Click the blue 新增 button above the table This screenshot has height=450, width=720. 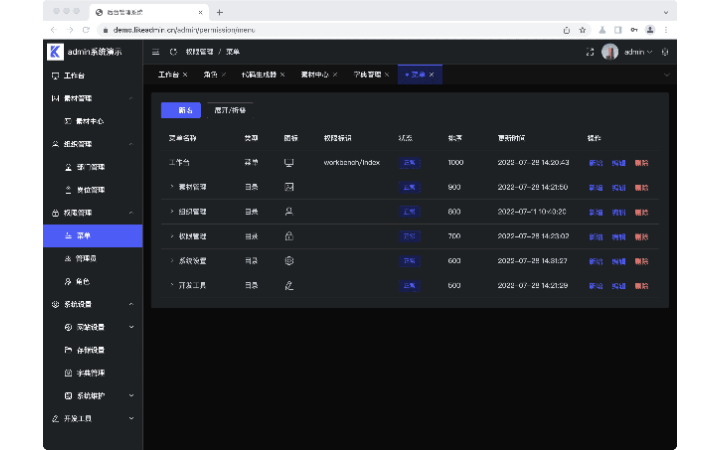point(181,110)
